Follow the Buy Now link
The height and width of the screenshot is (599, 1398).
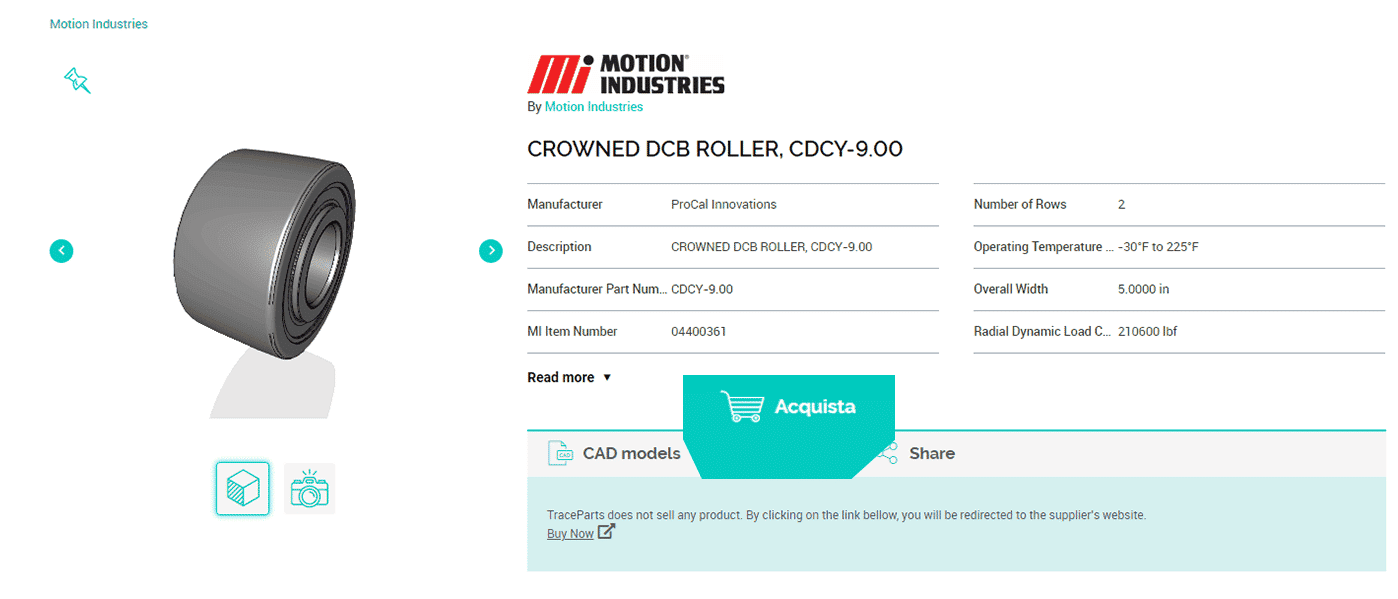pyautogui.click(x=570, y=534)
